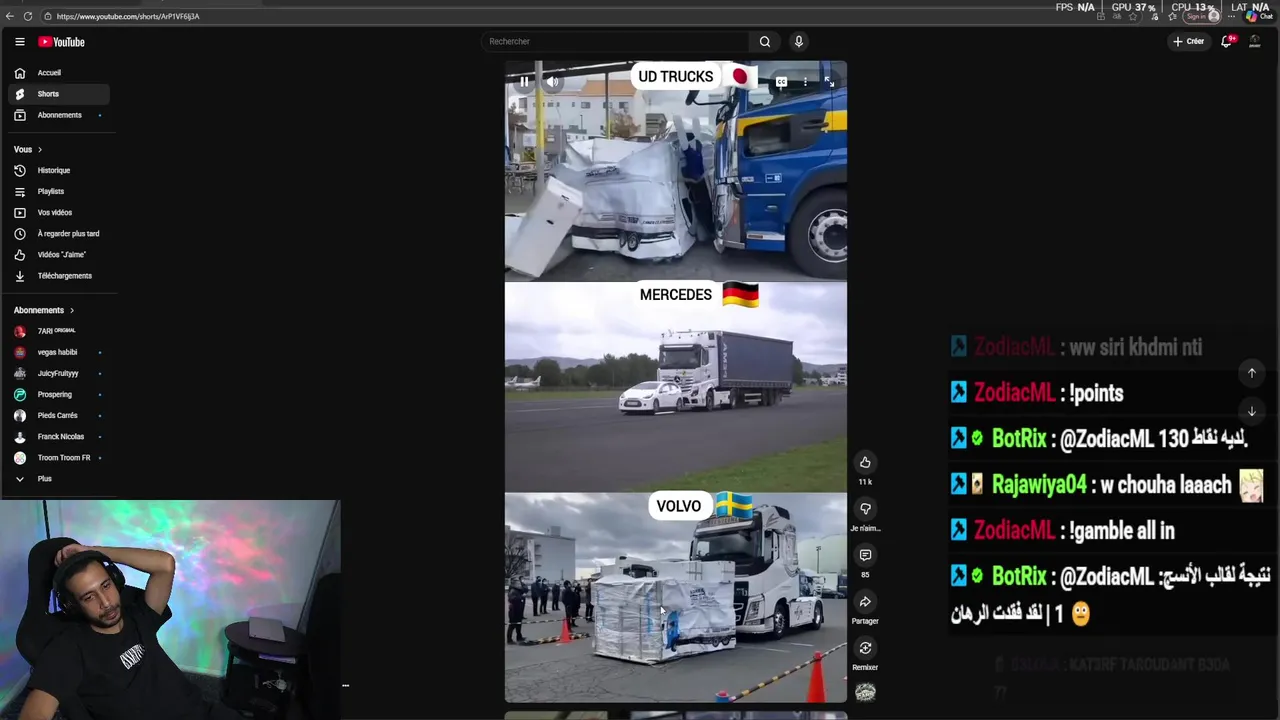The width and height of the screenshot is (1280, 720).
Task: Start voice search with microphone icon
Action: [798, 41]
